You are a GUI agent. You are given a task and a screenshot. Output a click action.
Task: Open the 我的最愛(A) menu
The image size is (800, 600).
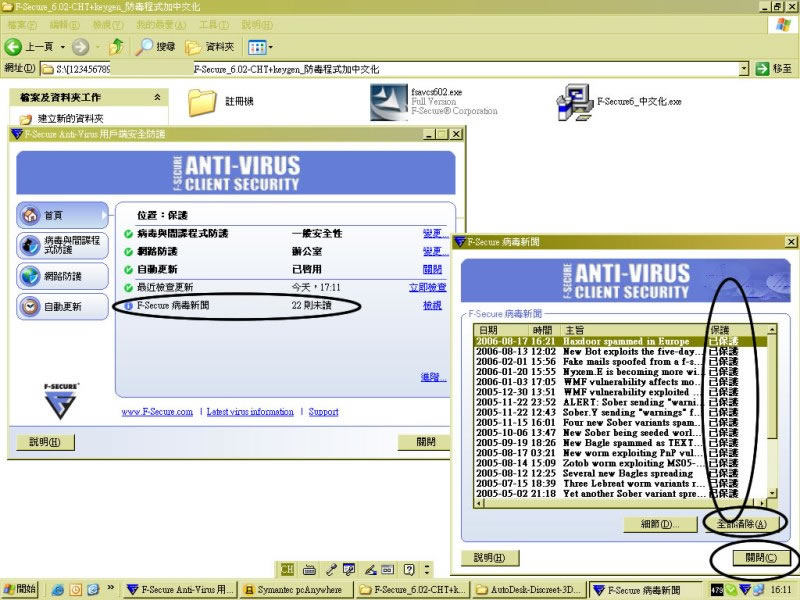coord(161,24)
